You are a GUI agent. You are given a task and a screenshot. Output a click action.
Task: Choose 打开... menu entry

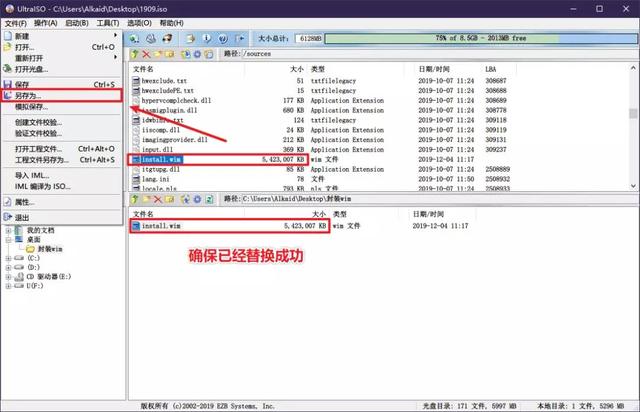(x=62, y=47)
